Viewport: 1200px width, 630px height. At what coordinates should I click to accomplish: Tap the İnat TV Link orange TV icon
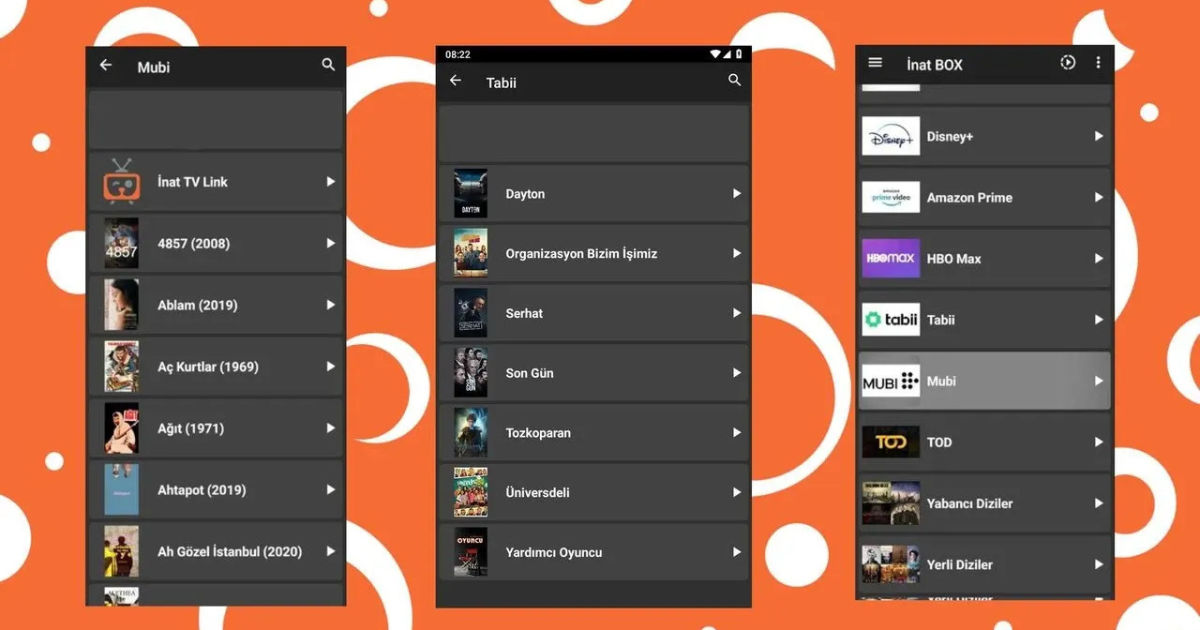pos(122,181)
